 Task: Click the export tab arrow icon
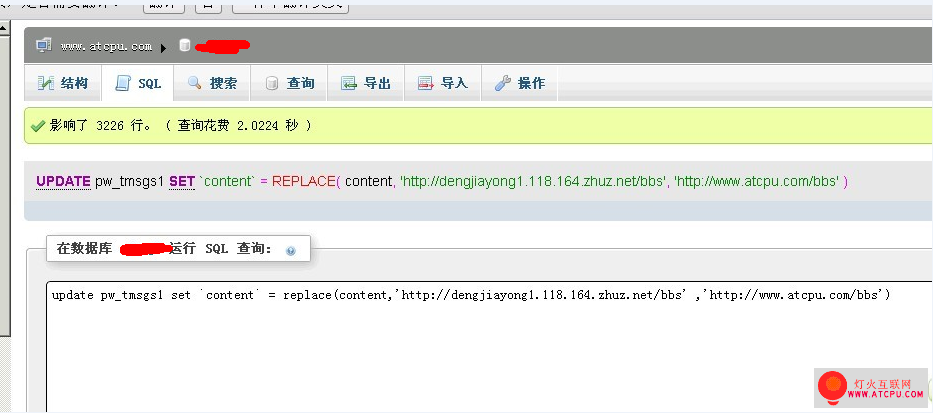(349, 83)
